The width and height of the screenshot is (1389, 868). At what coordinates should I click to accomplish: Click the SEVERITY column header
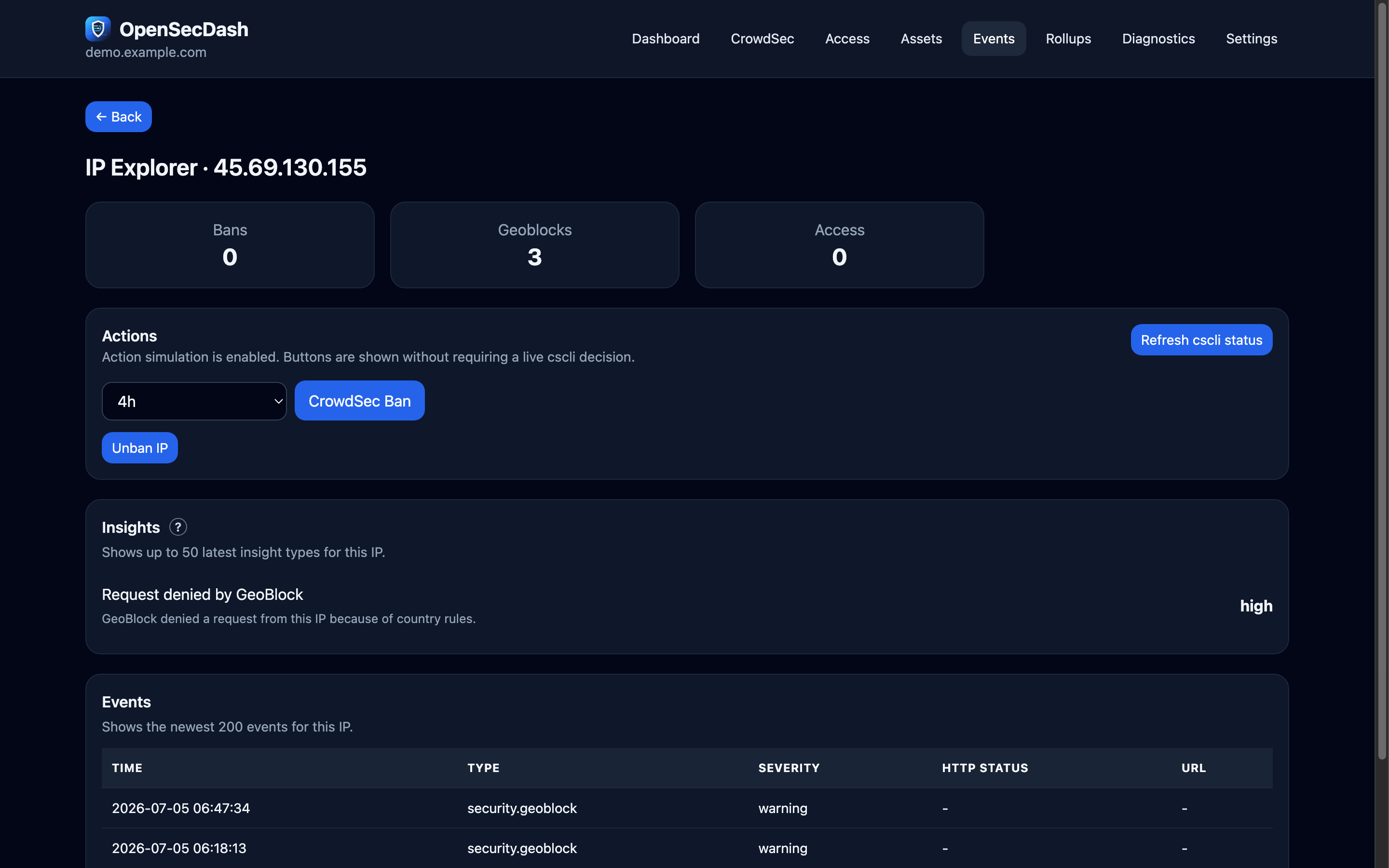(x=789, y=768)
